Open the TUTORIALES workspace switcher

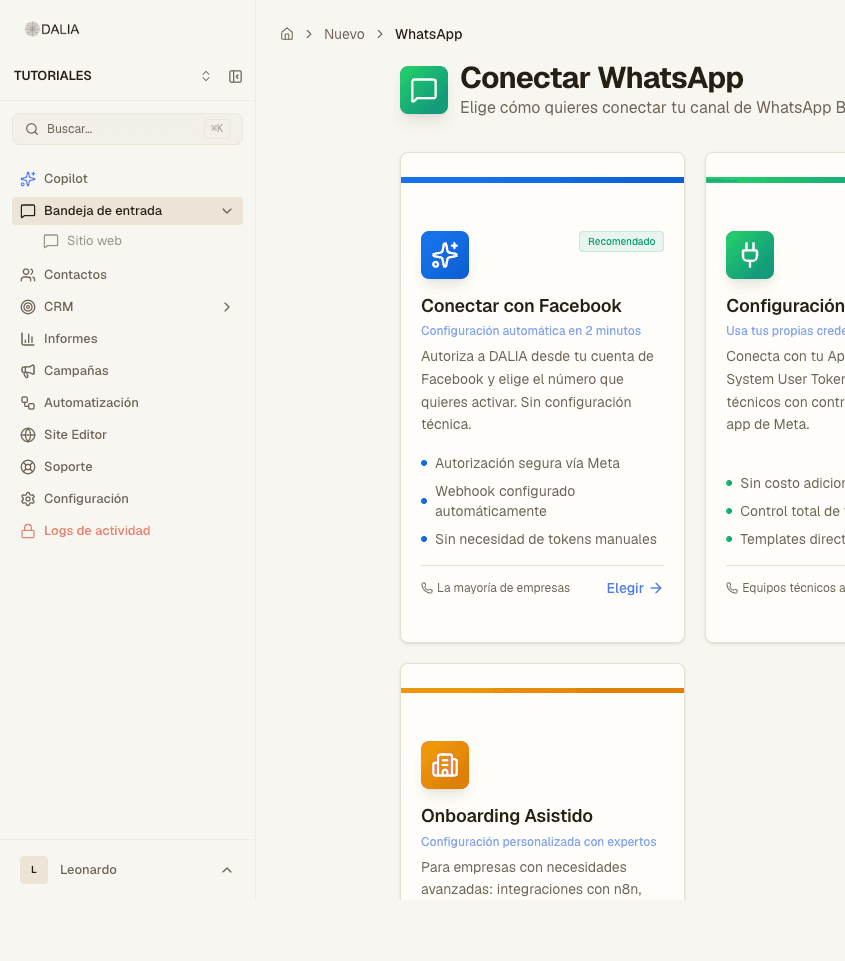206,76
